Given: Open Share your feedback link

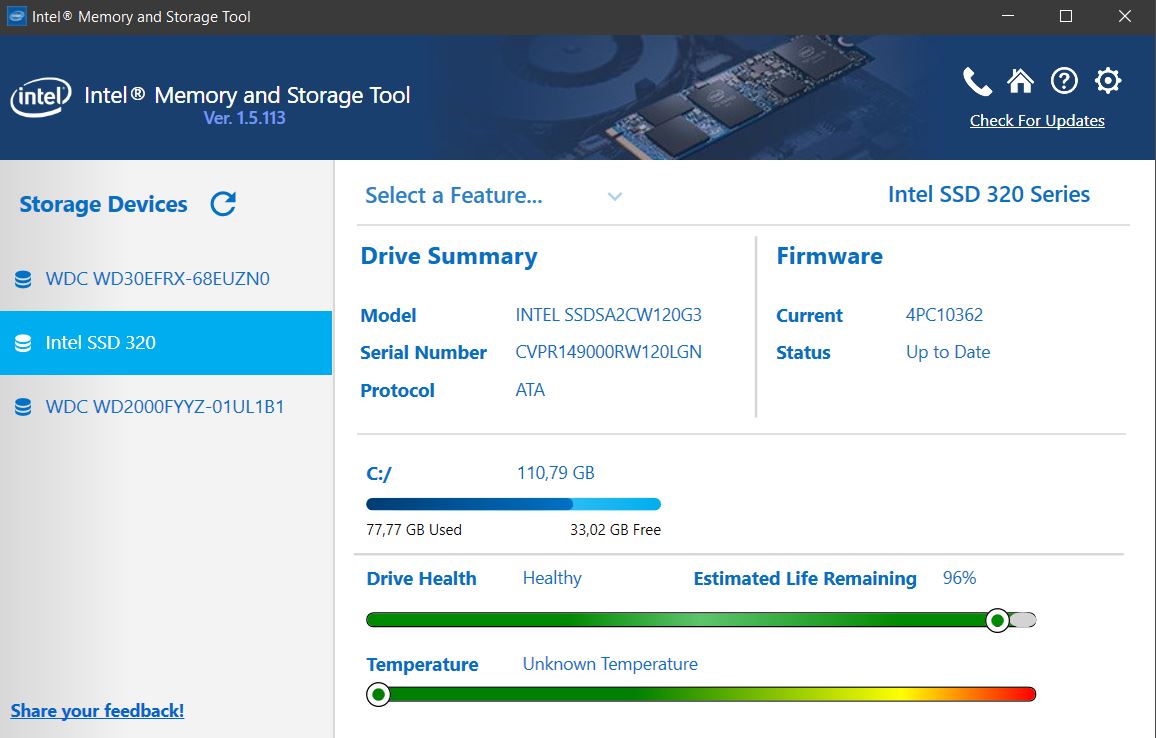Looking at the screenshot, I should (97, 711).
